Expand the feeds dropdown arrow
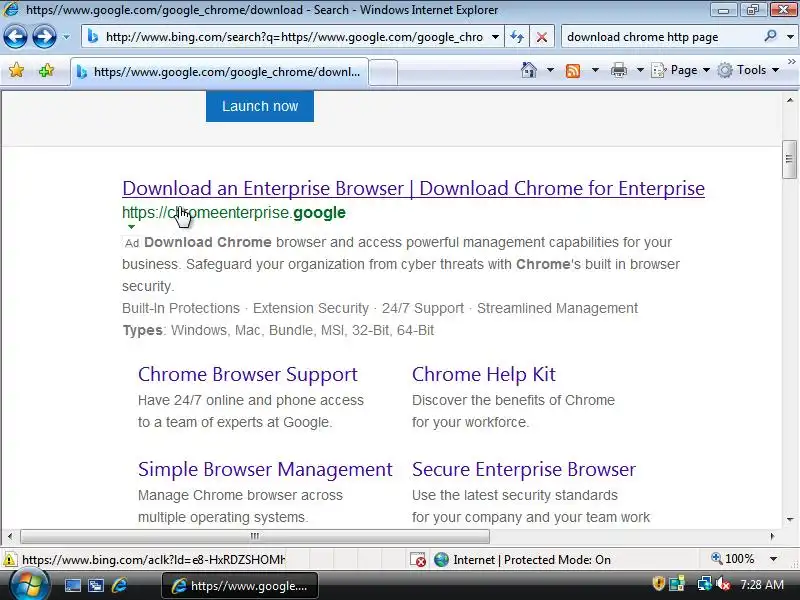Screen dimensions: 800x600 click(x=595, y=70)
